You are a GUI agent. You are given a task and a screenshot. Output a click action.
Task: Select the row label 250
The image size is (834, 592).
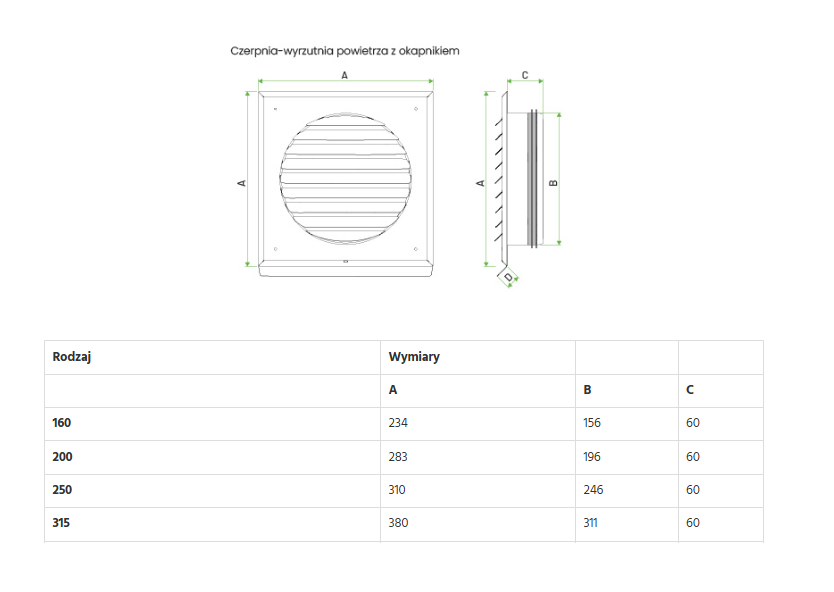coord(62,490)
